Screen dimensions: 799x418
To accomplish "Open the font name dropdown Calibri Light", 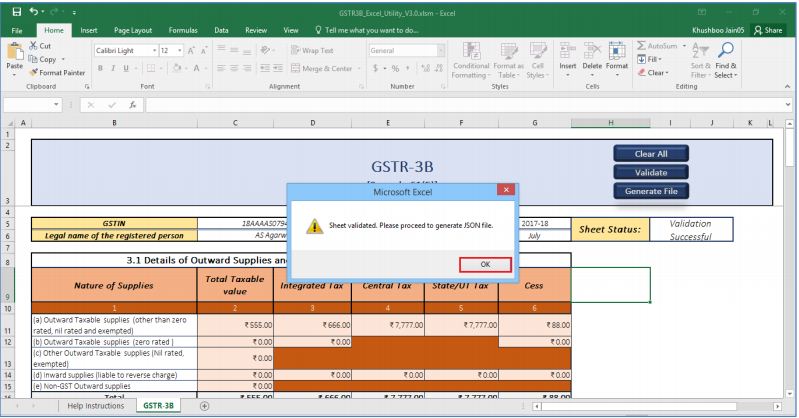I will [x=154, y=50].
